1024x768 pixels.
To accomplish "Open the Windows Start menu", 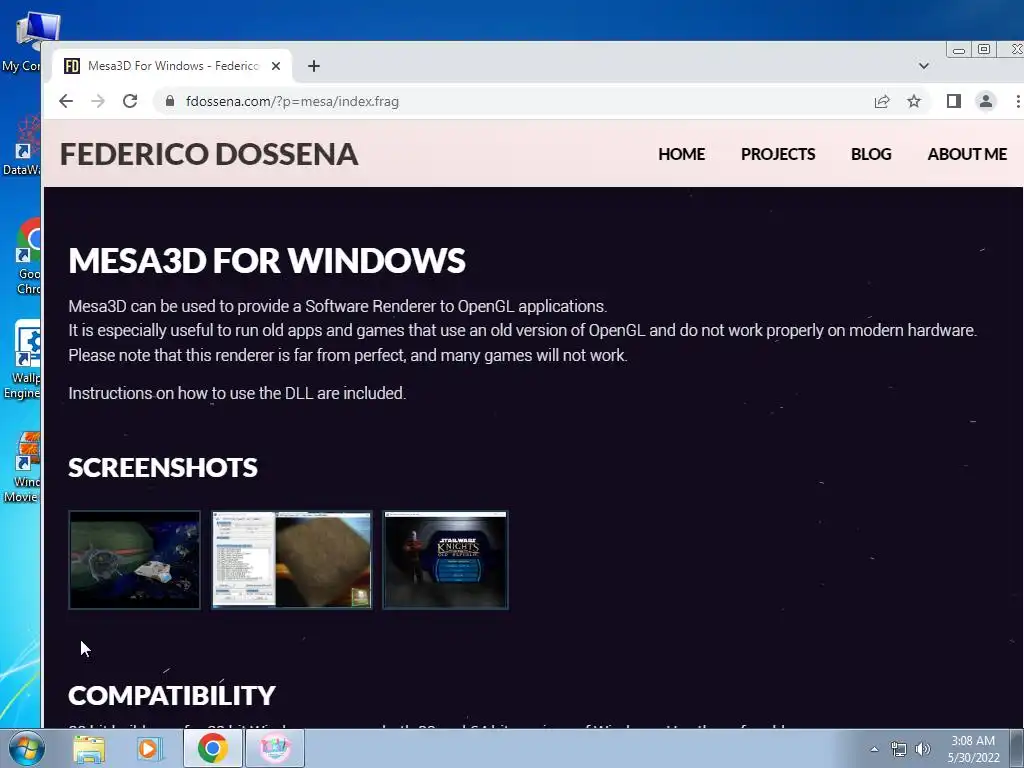I will tap(26, 748).
